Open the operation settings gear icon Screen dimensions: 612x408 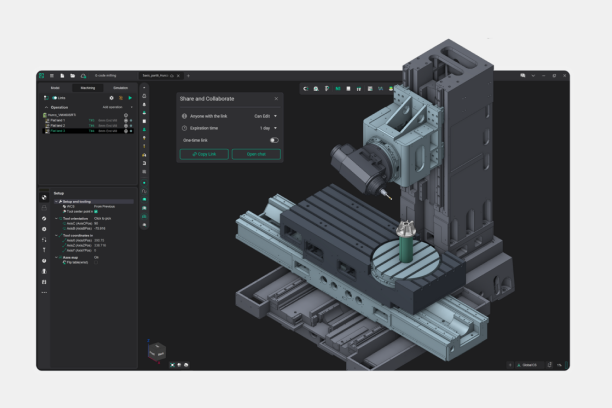(x=111, y=98)
